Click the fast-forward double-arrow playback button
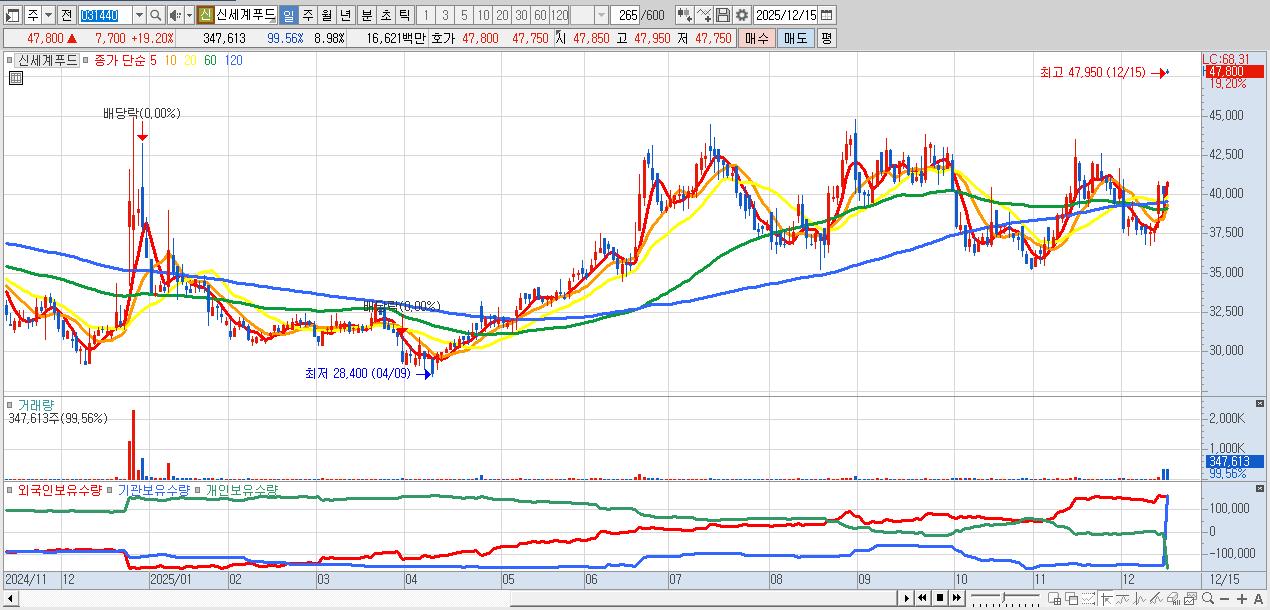 [956, 598]
